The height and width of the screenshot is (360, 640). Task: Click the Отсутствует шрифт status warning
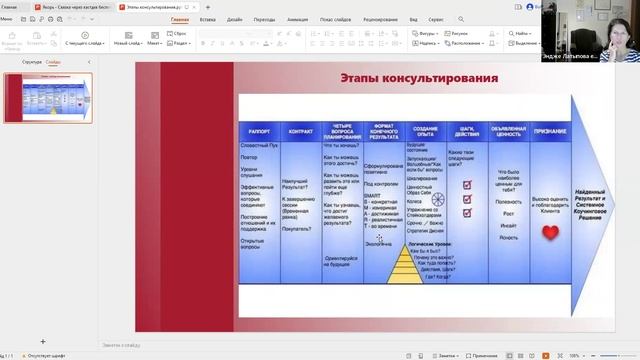pos(43,356)
